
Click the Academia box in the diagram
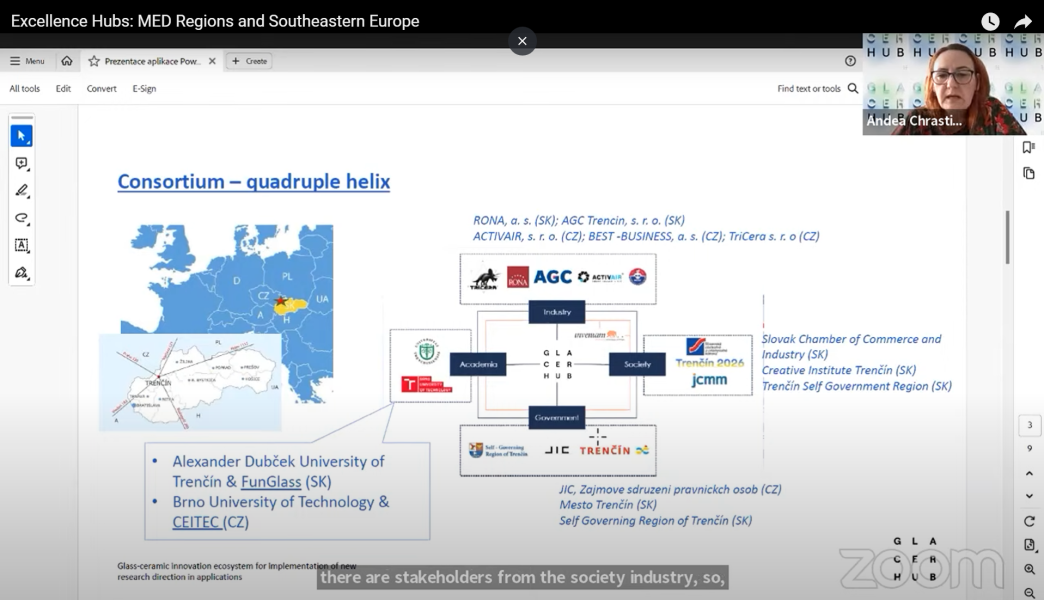[478, 364]
